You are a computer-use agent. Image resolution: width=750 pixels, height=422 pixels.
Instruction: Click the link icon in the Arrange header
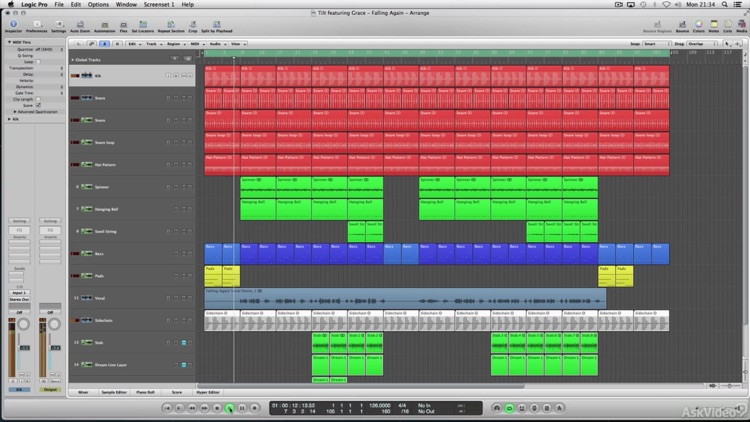[x=91, y=44]
